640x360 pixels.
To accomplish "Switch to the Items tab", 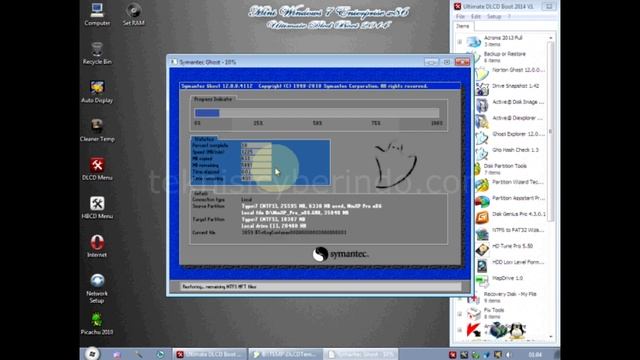I will pyautogui.click(x=463, y=26).
